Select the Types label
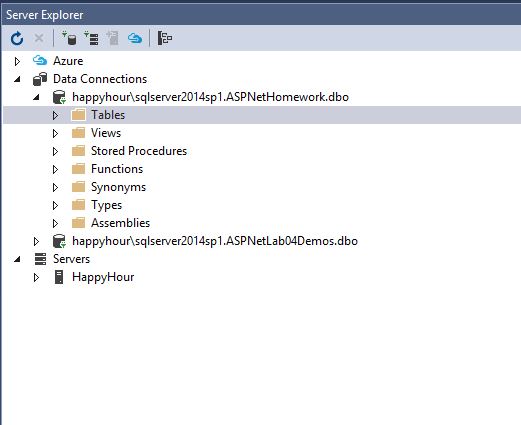 (106, 205)
